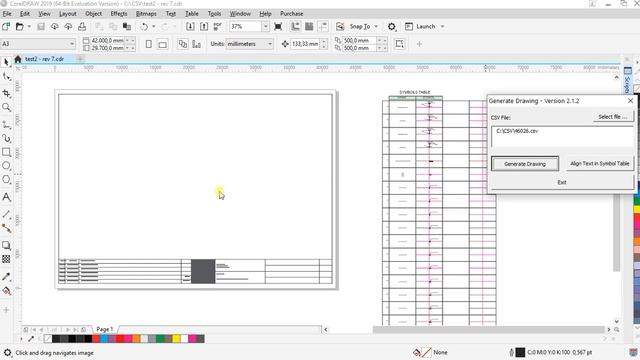The height and width of the screenshot is (360, 640).
Task: Select the Crop tool
Action: point(6,93)
